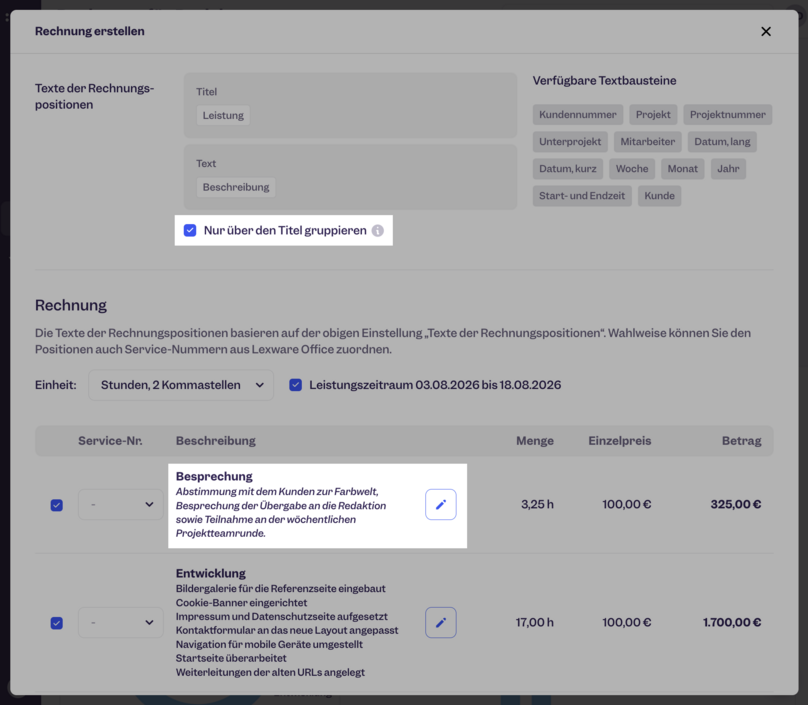This screenshot has width=808, height=705.
Task: Click Einzelpreis 100,00 € in Entwicklung row
Action: point(627,622)
